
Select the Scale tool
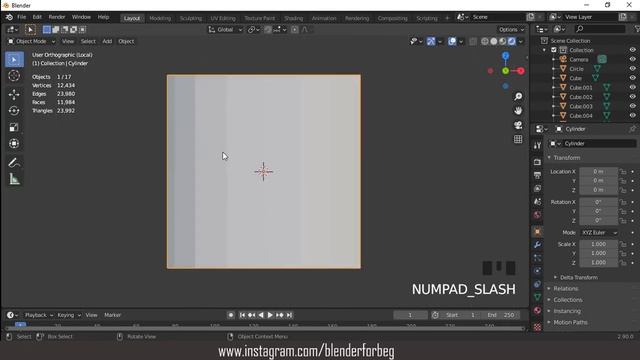(x=14, y=127)
